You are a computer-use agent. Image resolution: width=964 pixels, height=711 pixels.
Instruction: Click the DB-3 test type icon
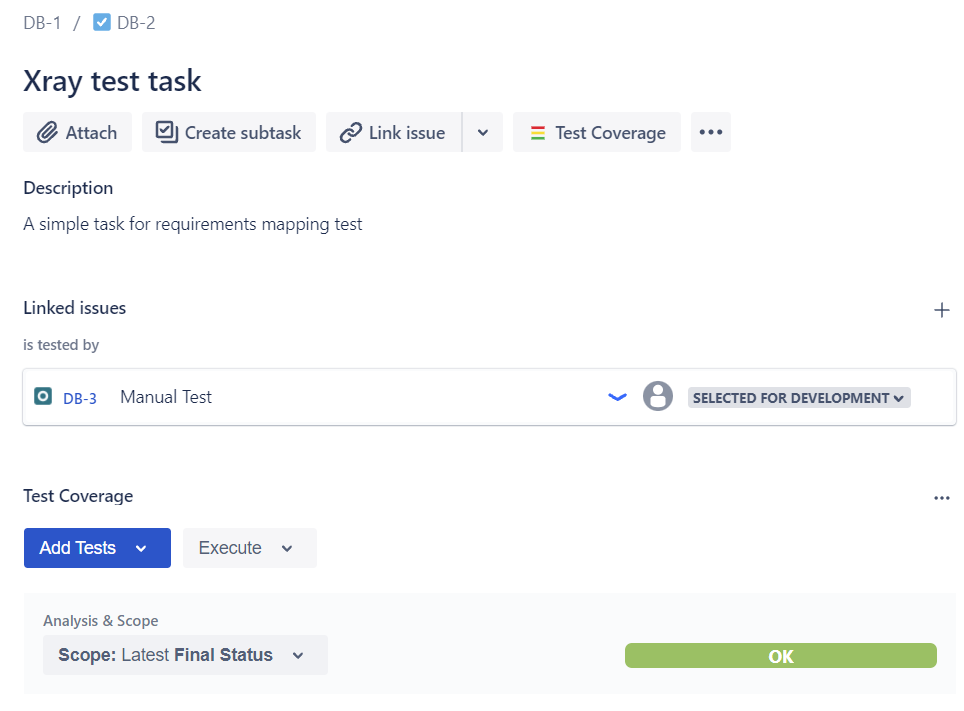tap(42, 396)
